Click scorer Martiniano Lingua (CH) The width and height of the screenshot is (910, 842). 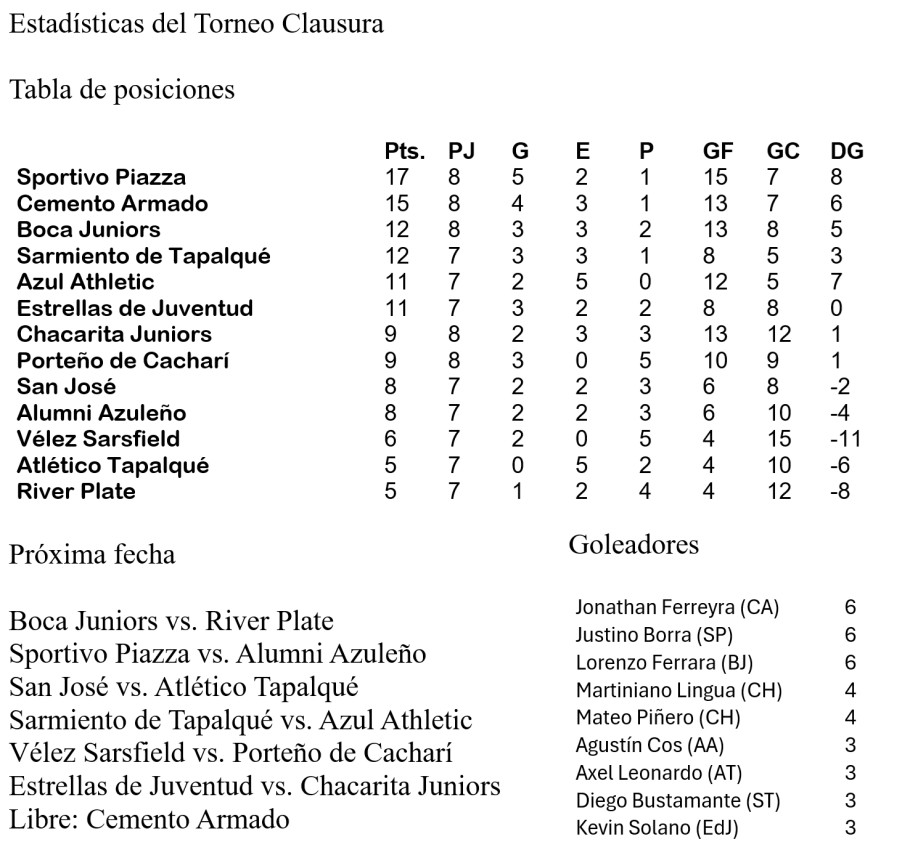coord(679,690)
